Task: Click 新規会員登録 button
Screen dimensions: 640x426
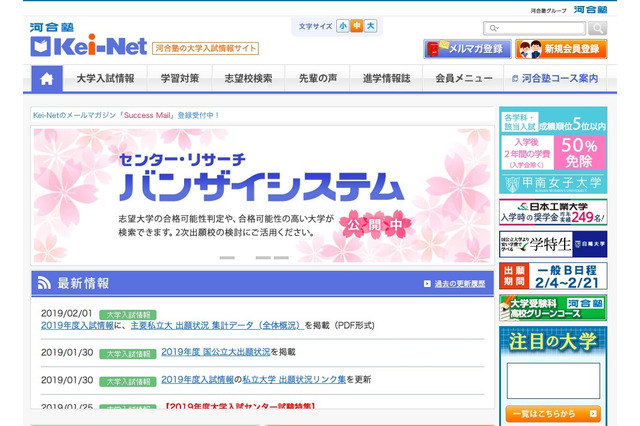Action: click(x=561, y=49)
